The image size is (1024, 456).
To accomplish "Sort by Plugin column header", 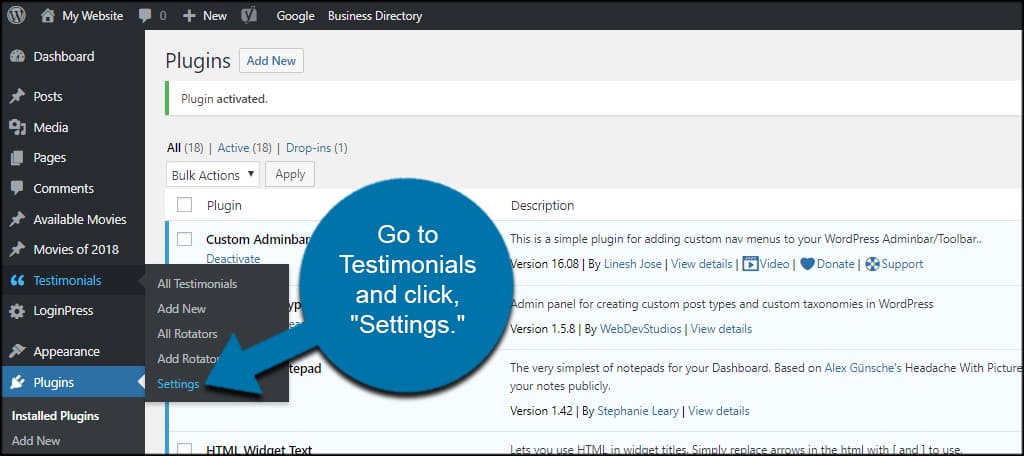I will [x=224, y=205].
